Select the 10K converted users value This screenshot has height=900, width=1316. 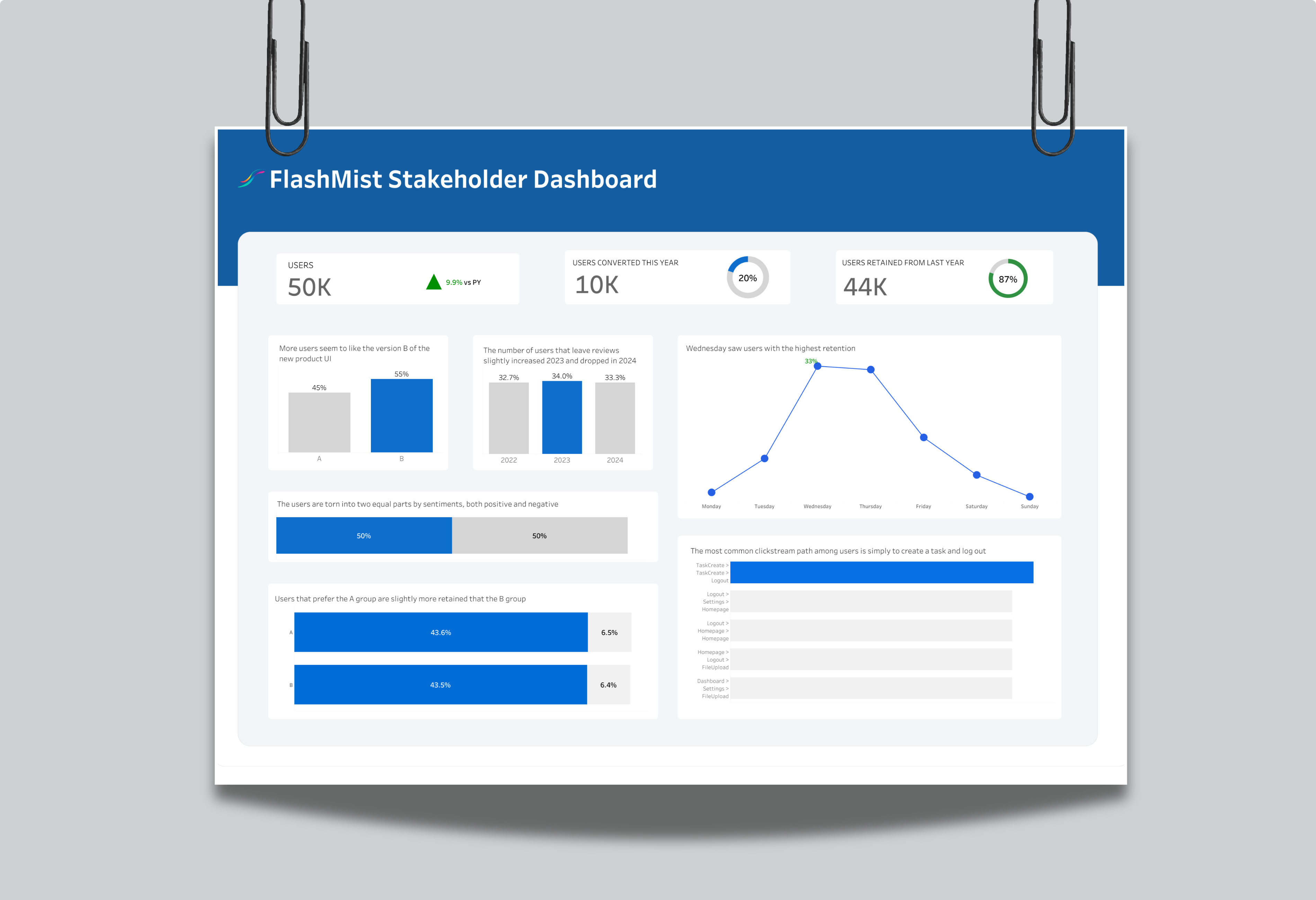click(597, 285)
